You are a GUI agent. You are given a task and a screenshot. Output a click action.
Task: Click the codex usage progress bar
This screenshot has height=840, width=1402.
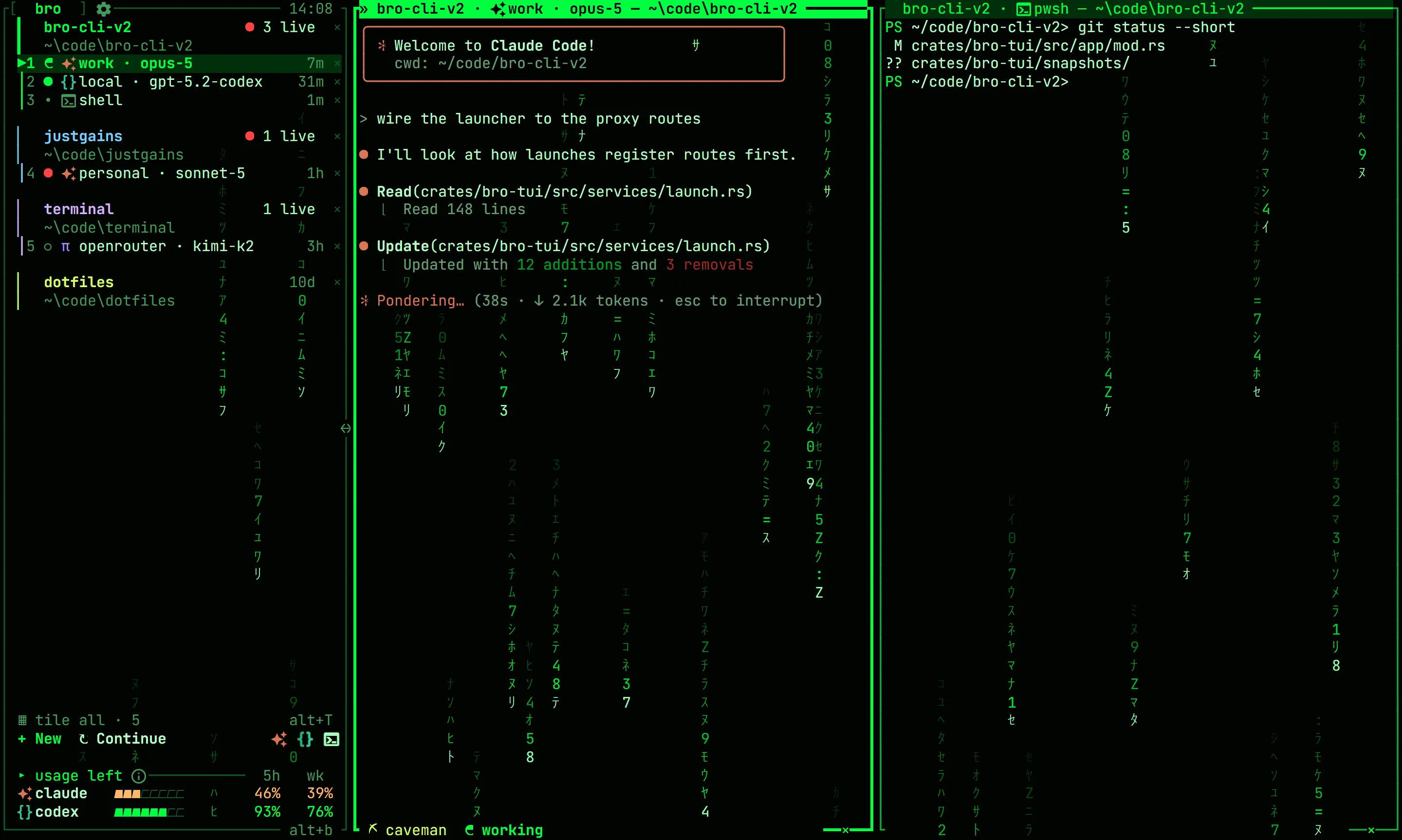point(149,812)
